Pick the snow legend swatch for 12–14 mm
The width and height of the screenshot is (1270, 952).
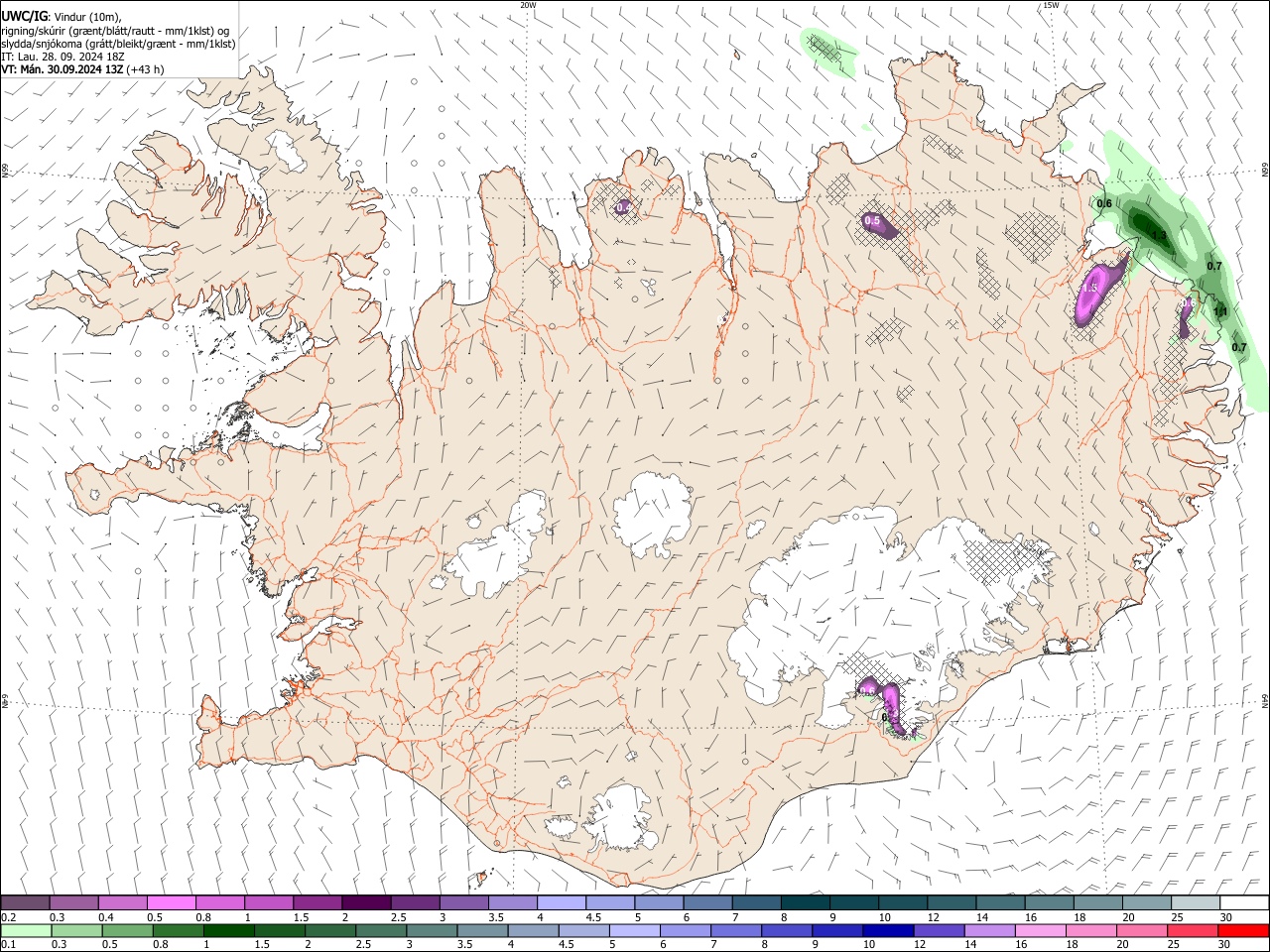(x=950, y=902)
